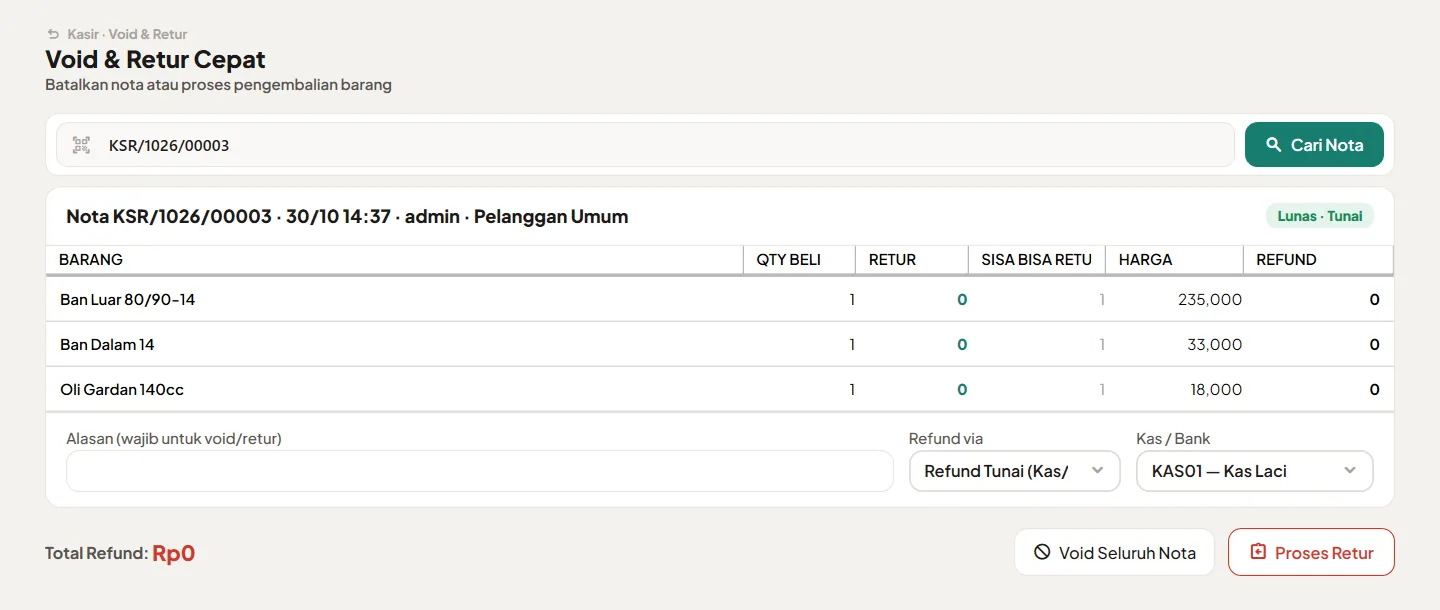Click Void Seluruh Nota button
This screenshot has height=610, width=1440.
tap(1114, 552)
